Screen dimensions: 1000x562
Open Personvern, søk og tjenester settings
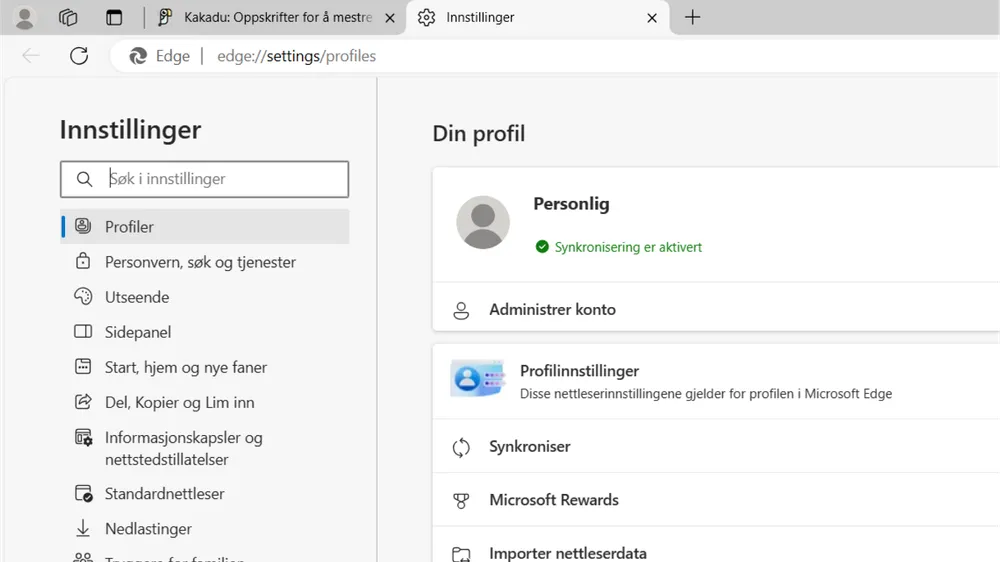click(200, 262)
